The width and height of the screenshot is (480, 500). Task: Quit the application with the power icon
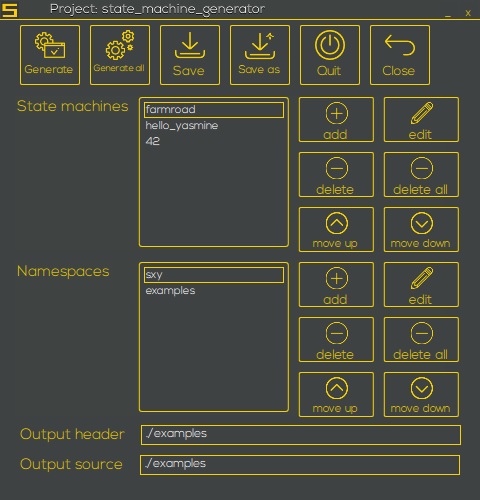tap(330, 55)
